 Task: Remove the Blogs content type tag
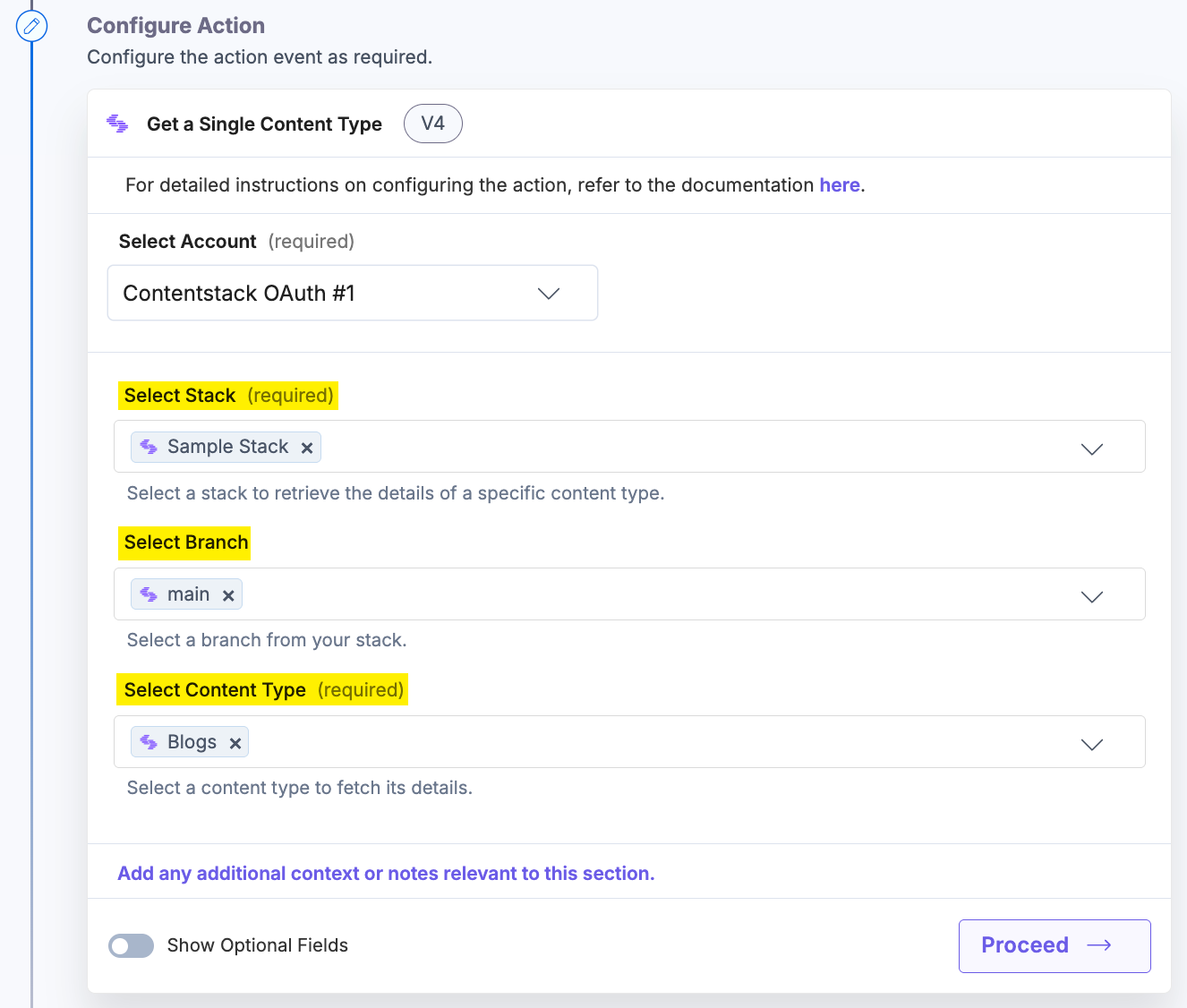coord(235,743)
